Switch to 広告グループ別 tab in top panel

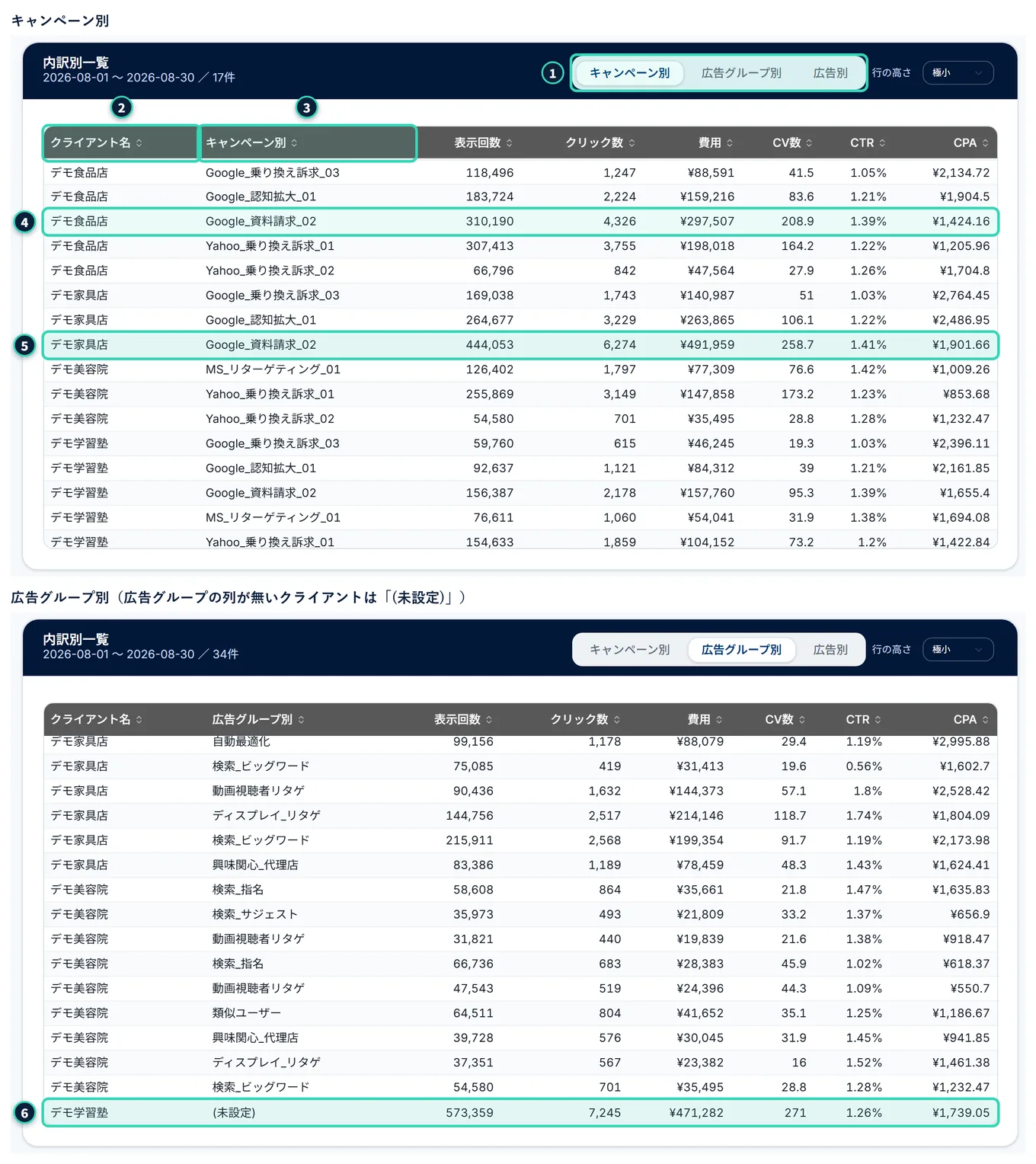[741, 73]
